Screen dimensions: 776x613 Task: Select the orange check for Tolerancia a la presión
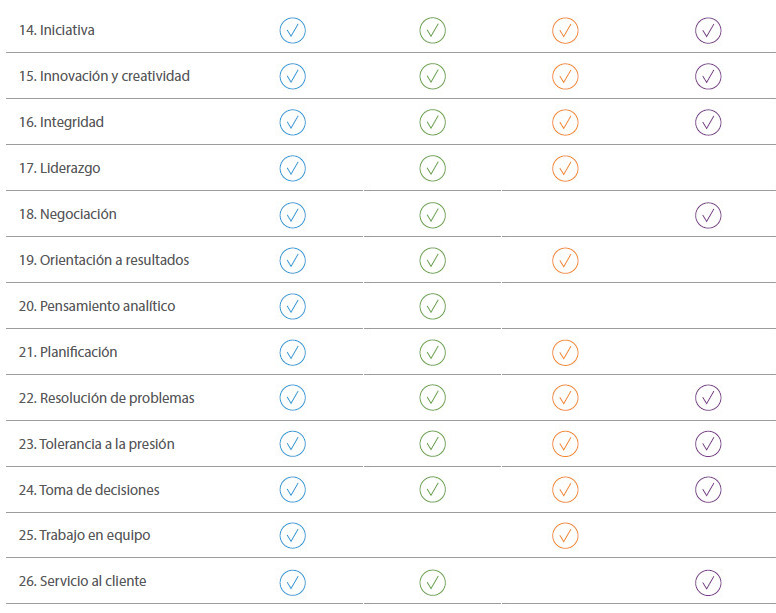pos(565,444)
